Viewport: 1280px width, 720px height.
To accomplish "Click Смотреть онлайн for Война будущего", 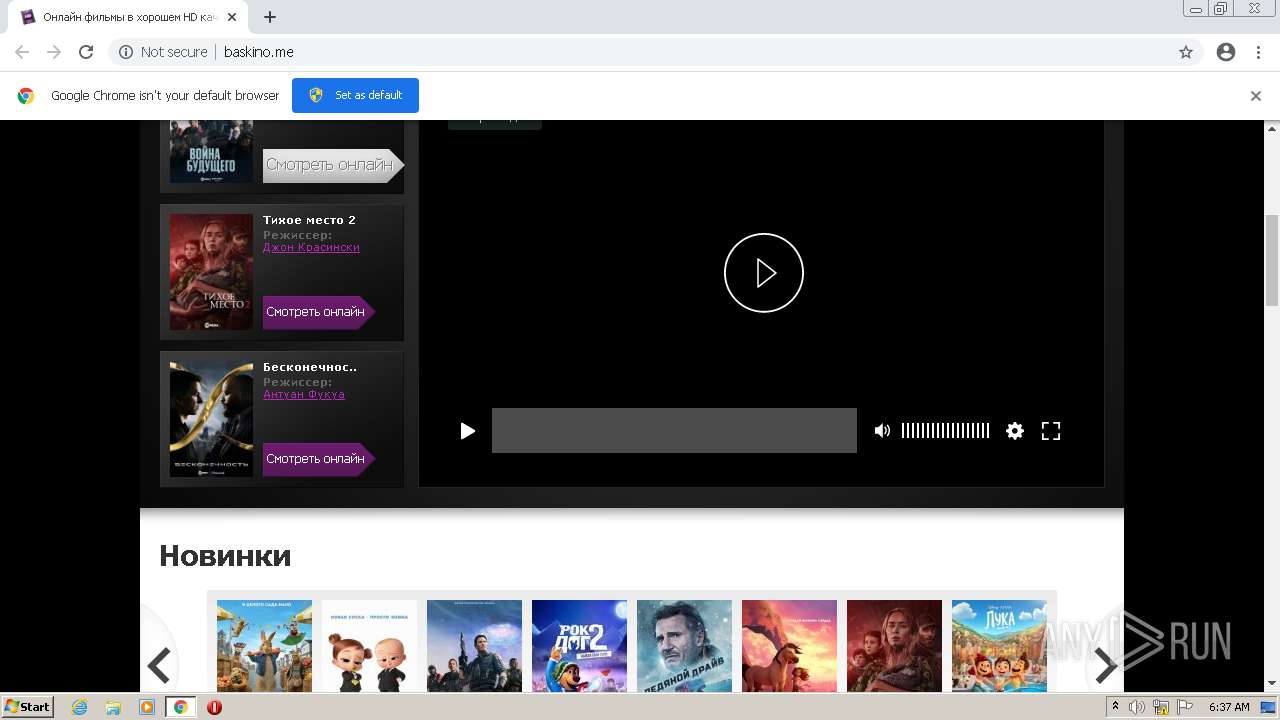I will point(333,165).
